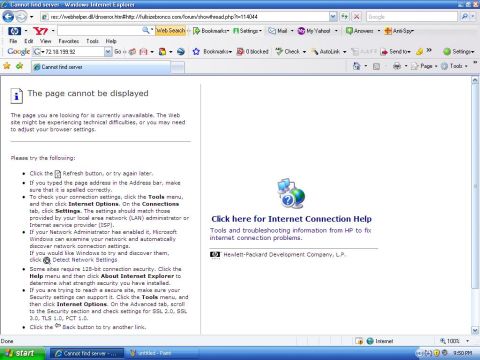Click Google toolbar search field showing 72.18.199.92
This screenshot has height=360, width=480.
pyautogui.click(x=69, y=52)
